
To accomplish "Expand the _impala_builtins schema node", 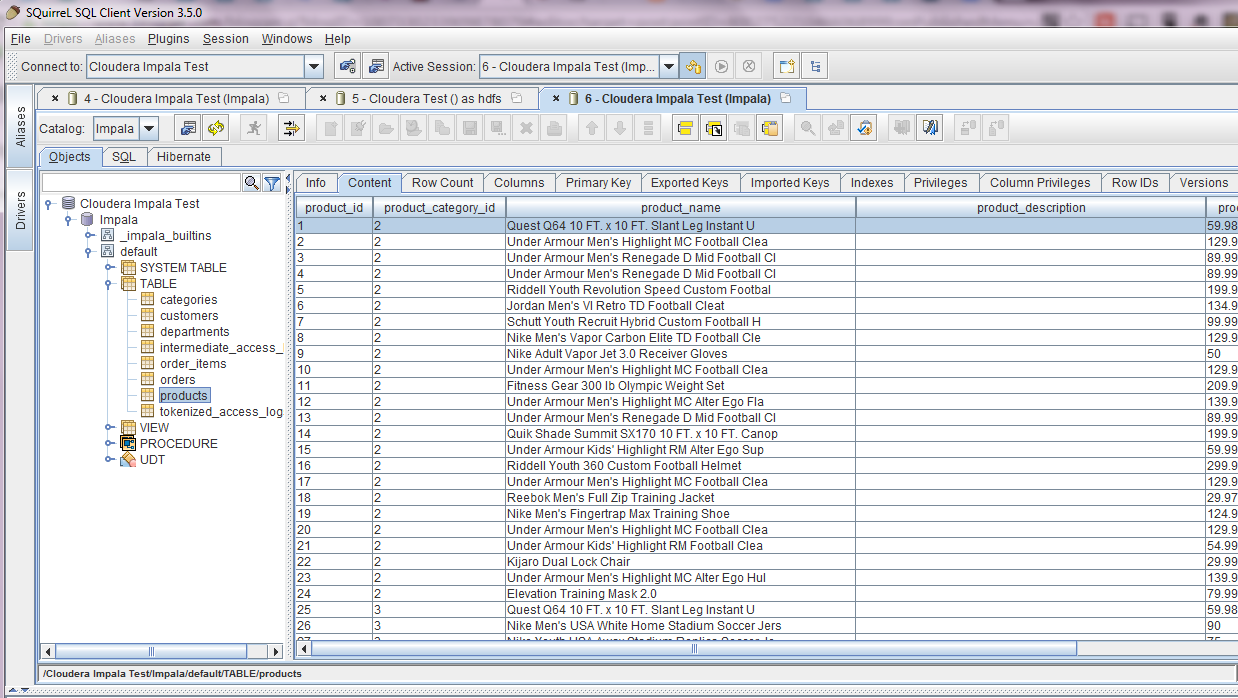I will (89, 236).
